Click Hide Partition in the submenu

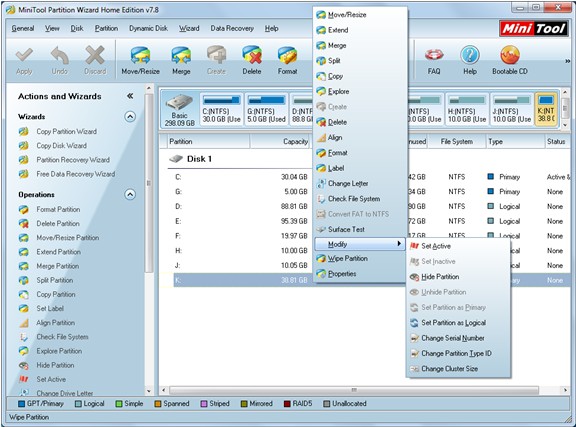click(x=458, y=277)
